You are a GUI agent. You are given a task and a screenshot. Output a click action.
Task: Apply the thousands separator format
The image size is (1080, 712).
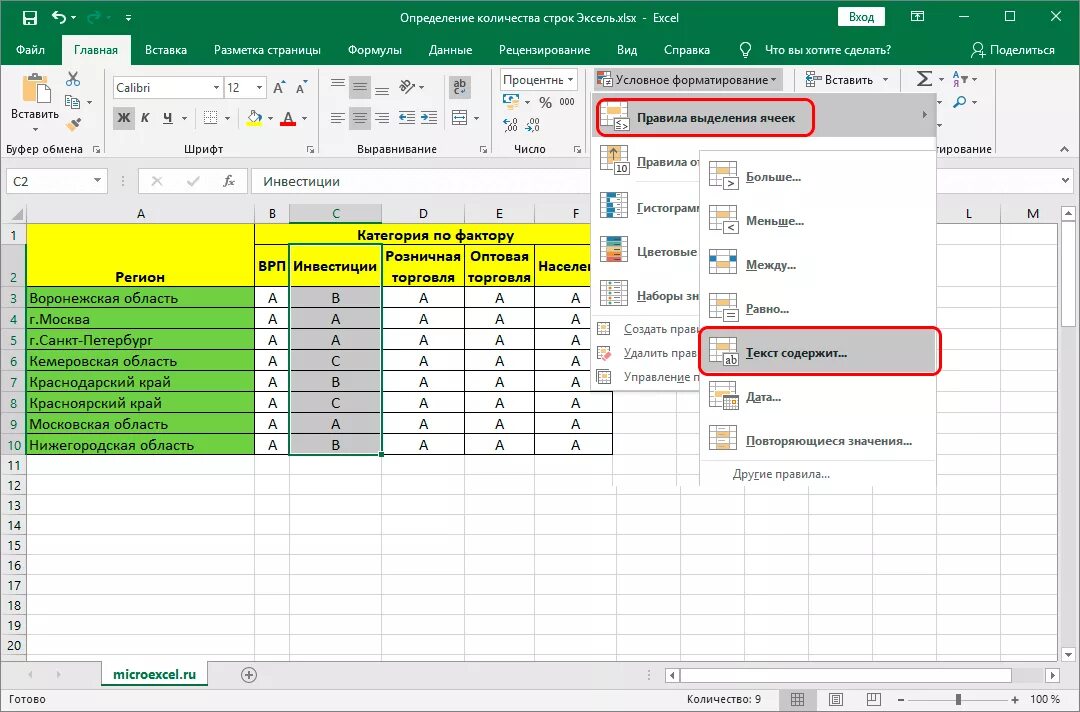coord(567,102)
